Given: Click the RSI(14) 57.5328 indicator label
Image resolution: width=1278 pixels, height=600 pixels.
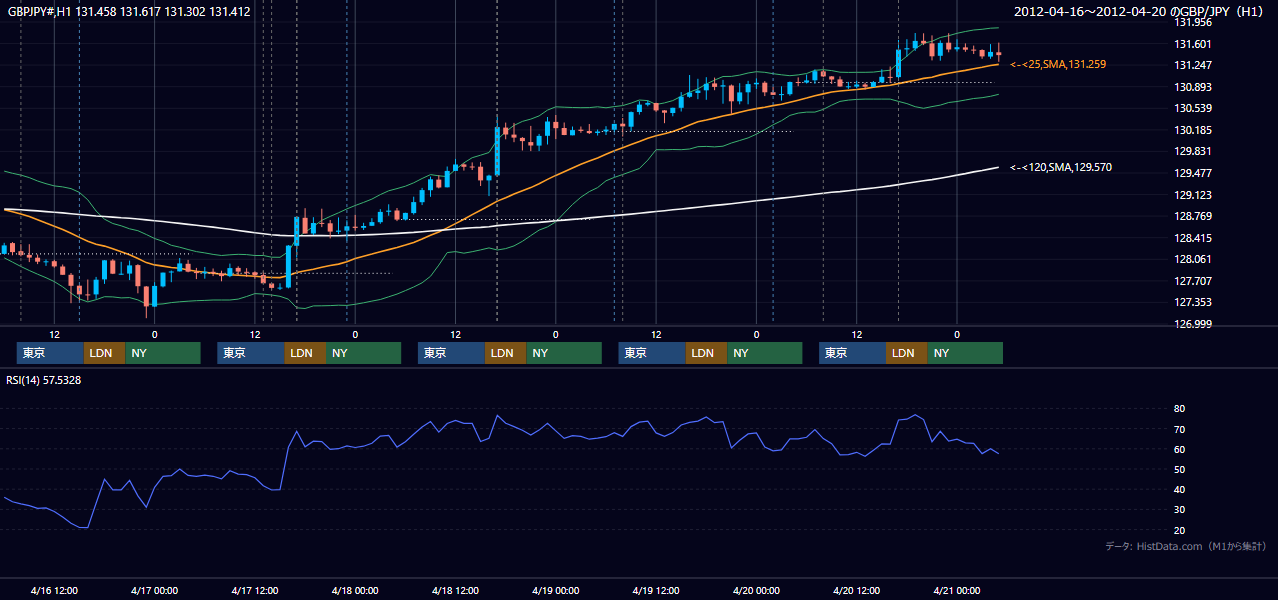Looking at the screenshot, I should [x=43, y=380].
